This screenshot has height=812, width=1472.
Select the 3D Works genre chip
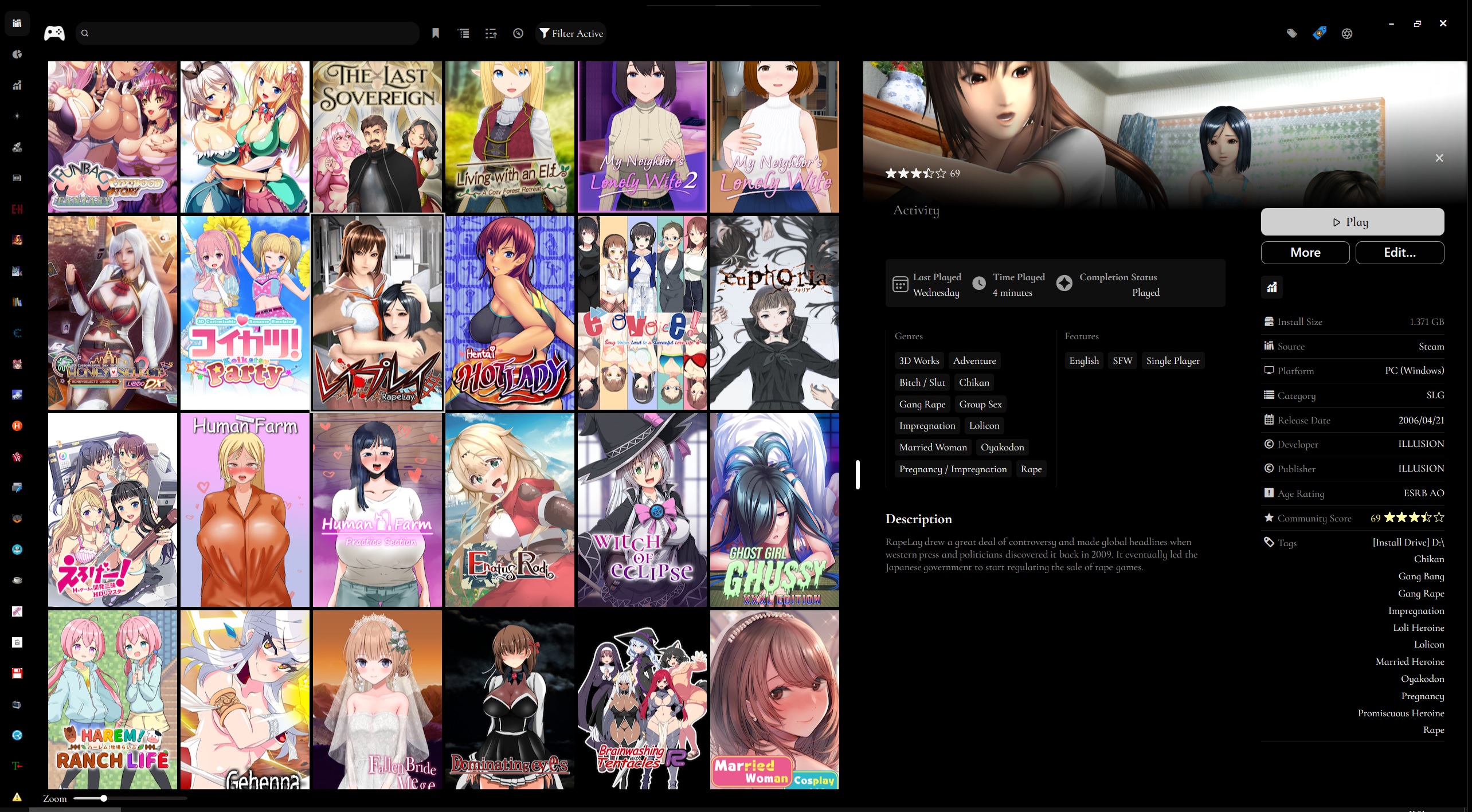click(x=919, y=360)
